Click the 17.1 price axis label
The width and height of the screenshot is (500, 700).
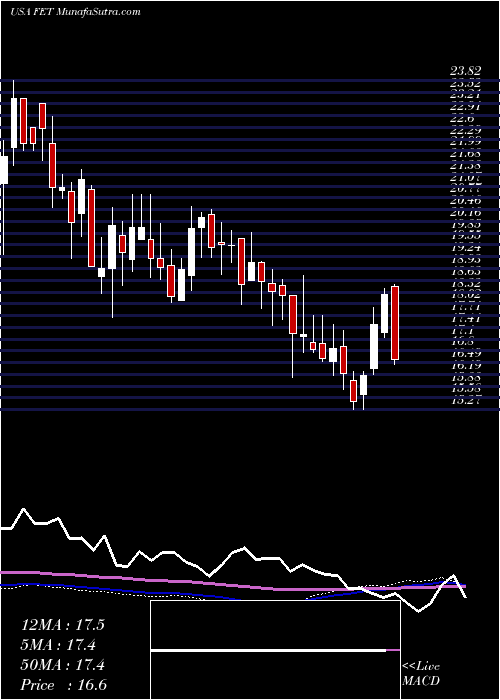[462, 330]
